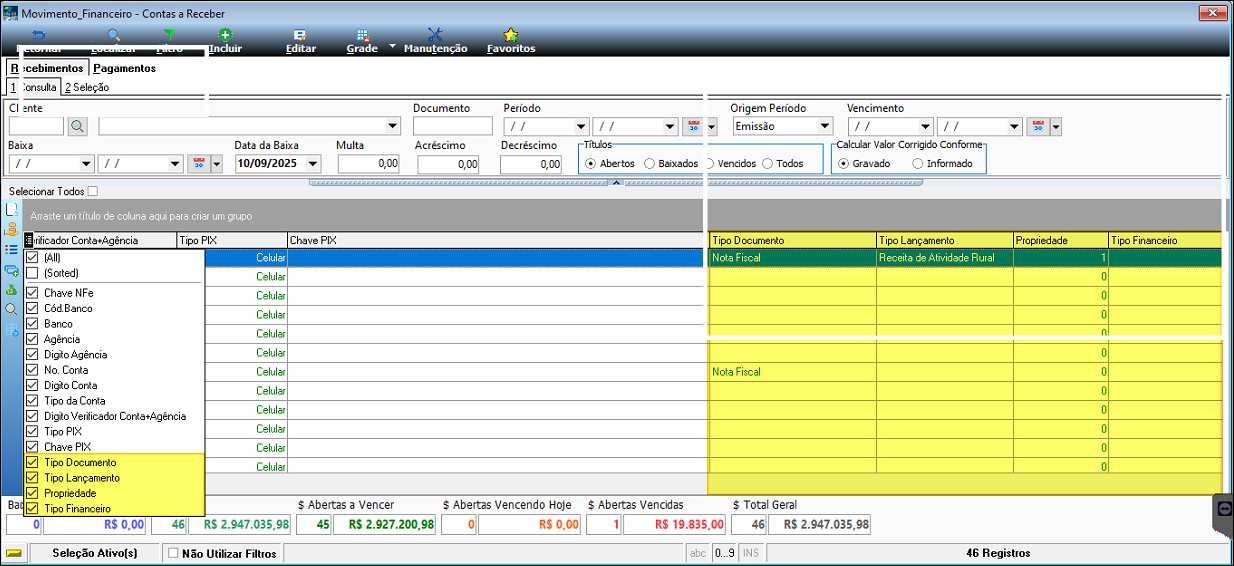Screen dimensions: 1234x566
Task: Switch to the Recebimentos tab
Action: click(47, 68)
